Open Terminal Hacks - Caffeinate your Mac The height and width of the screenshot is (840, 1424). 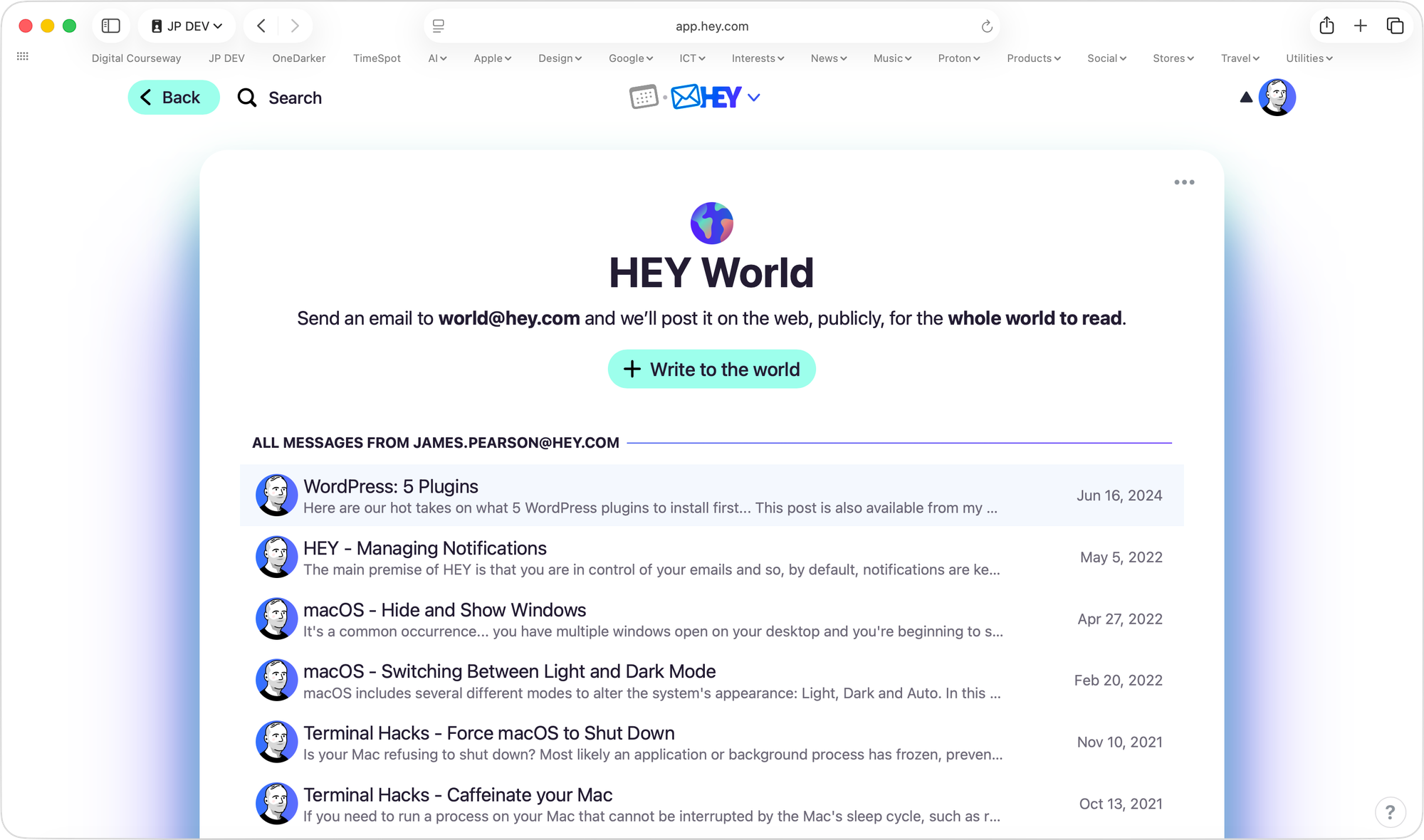[x=711, y=804]
